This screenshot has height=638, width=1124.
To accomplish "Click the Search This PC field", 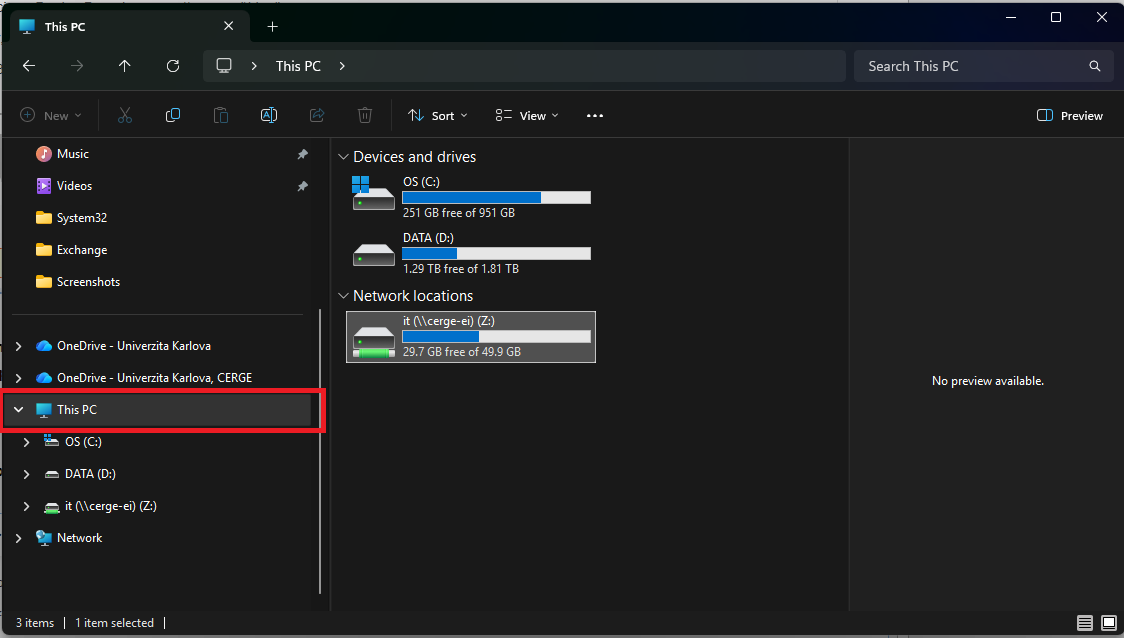I will (974, 66).
